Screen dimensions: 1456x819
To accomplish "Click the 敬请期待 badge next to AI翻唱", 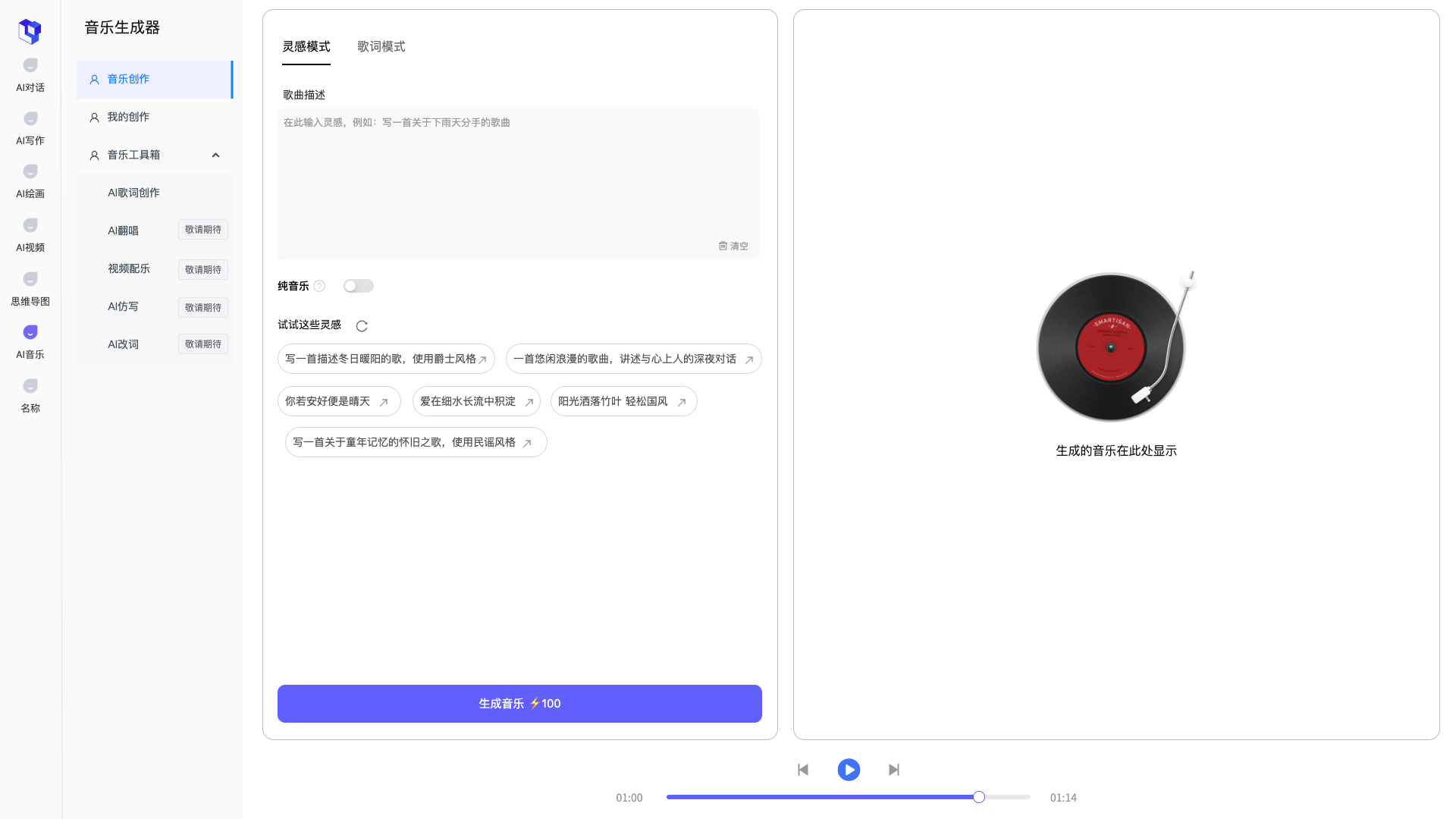I will [202, 230].
